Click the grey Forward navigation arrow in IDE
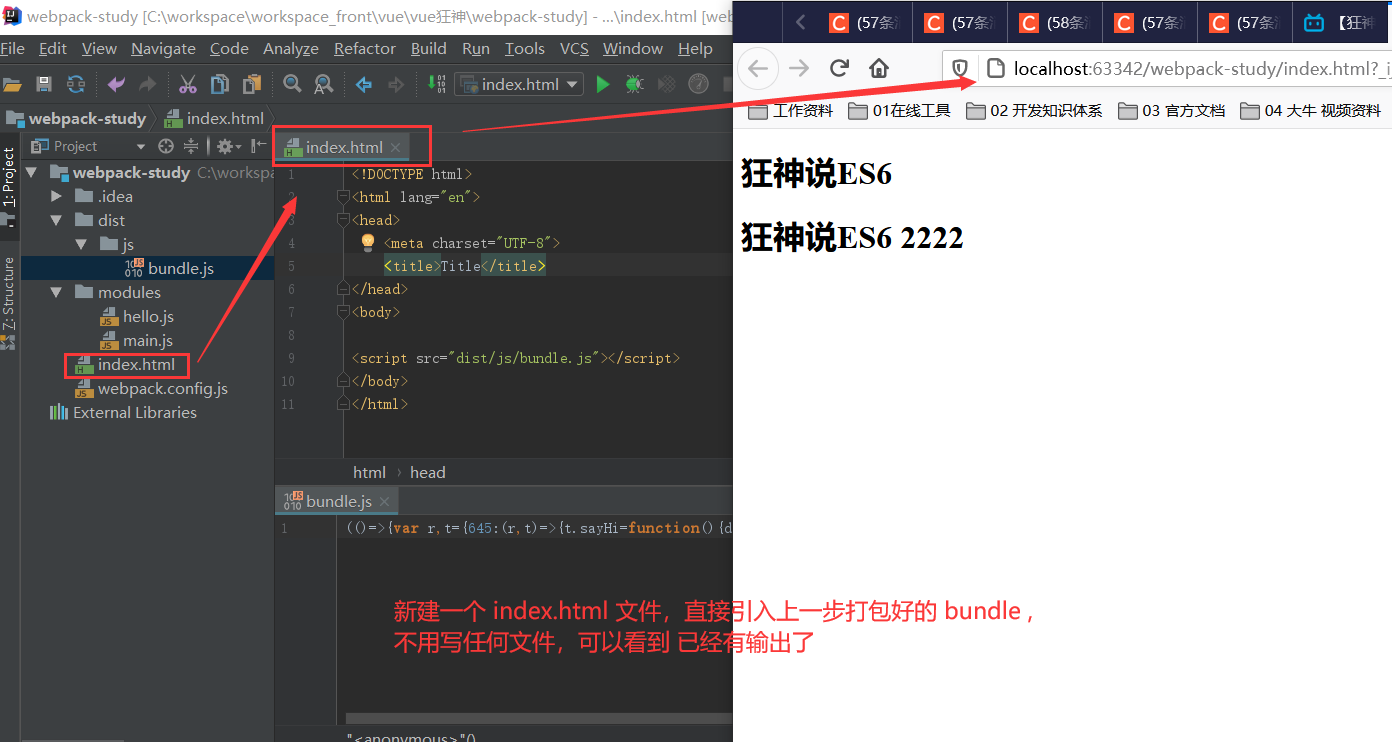This screenshot has width=1392, height=742. (x=396, y=84)
